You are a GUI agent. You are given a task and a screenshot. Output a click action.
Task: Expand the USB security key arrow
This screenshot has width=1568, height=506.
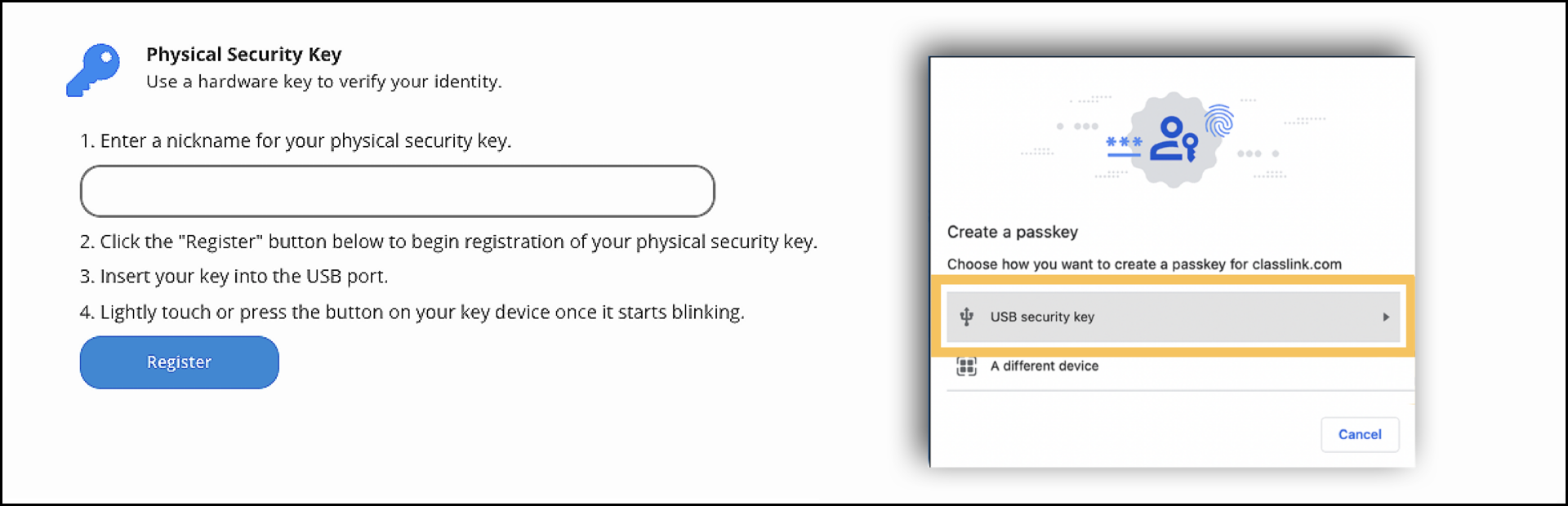[x=1386, y=317]
